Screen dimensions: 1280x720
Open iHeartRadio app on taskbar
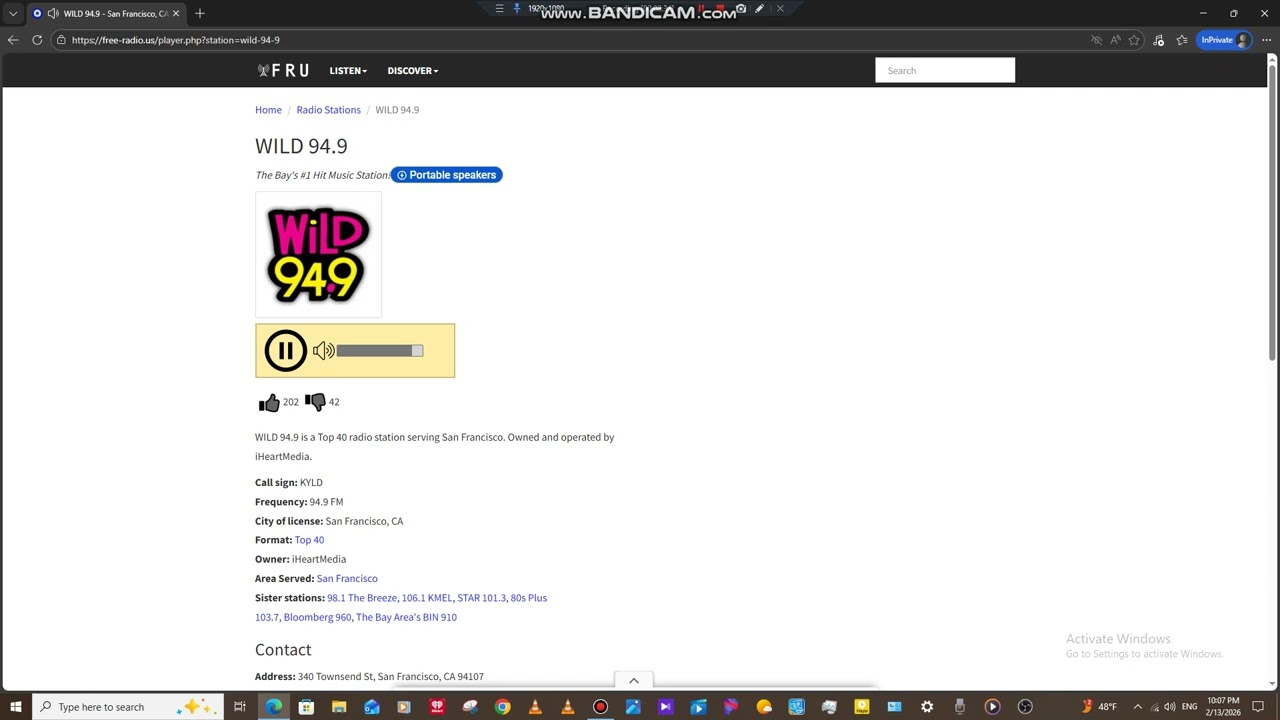pyautogui.click(x=437, y=707)
